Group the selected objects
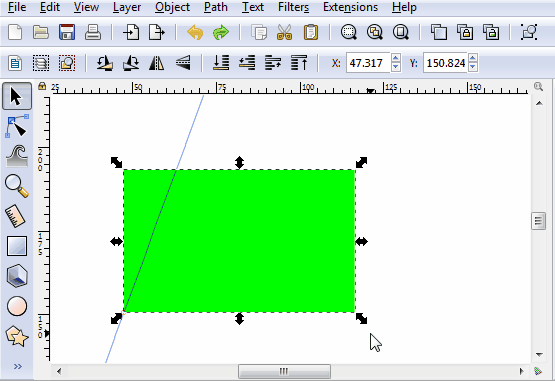This screenshot has width=555, height=381. pos(529,33)
